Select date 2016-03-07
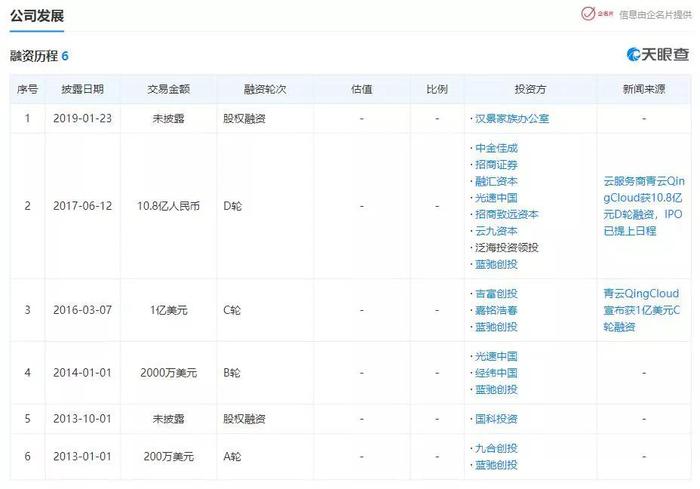This screenshot has height=489, width=700. (83, 310)
